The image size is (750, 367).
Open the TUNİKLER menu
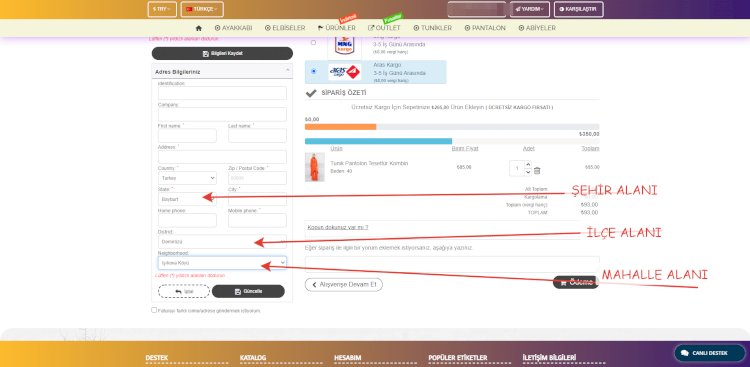click(x=432, y=28)
